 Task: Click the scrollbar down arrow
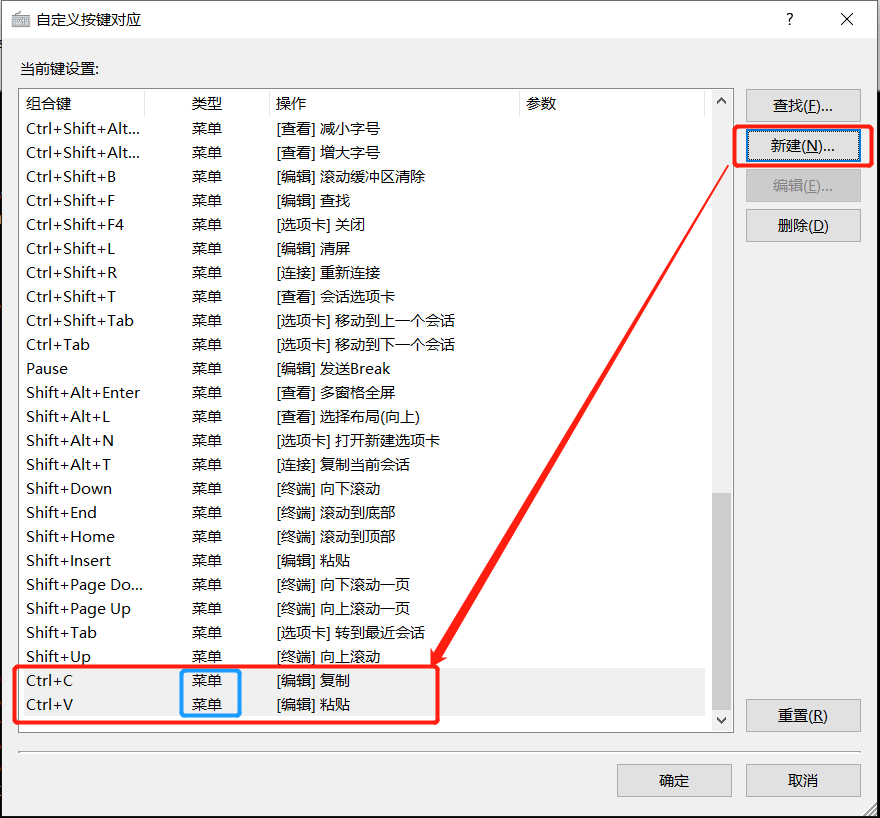(721, 719)
